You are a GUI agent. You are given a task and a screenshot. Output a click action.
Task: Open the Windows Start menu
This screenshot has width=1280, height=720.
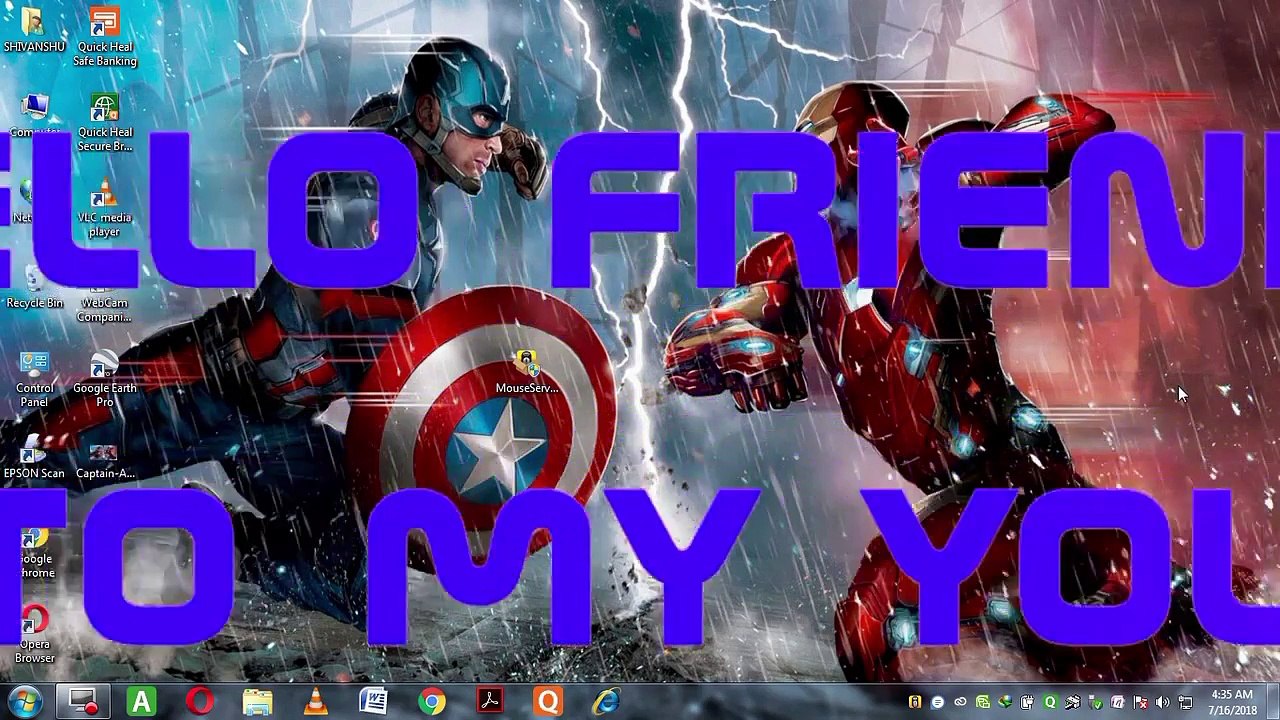[x=25, y=702]
